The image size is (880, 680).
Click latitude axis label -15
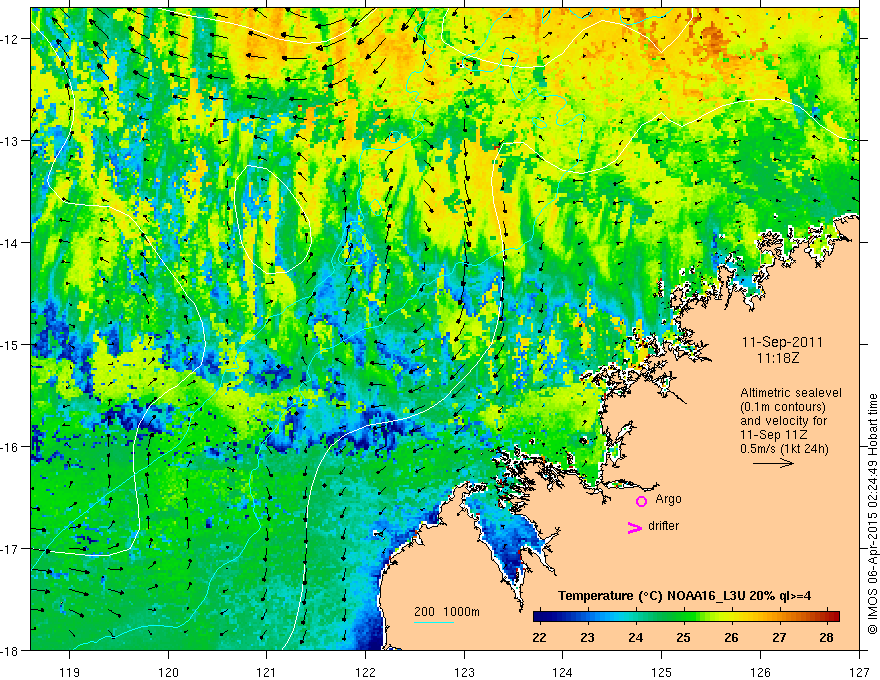click(11, 345)
